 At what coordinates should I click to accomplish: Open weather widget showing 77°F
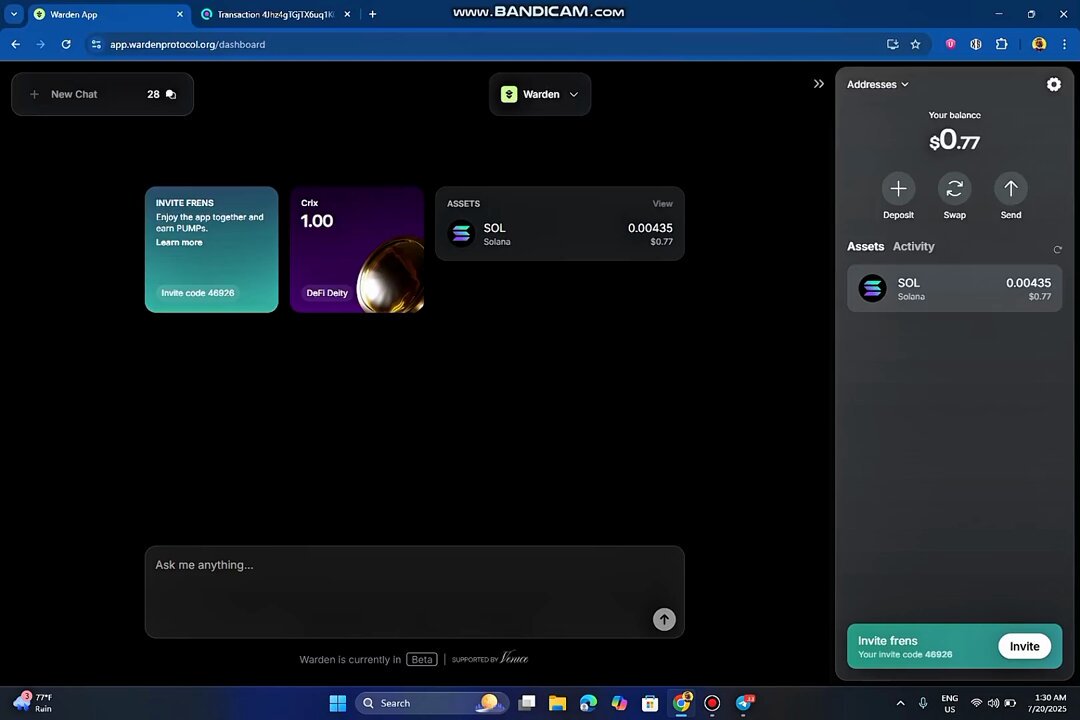tap(32, 703)
